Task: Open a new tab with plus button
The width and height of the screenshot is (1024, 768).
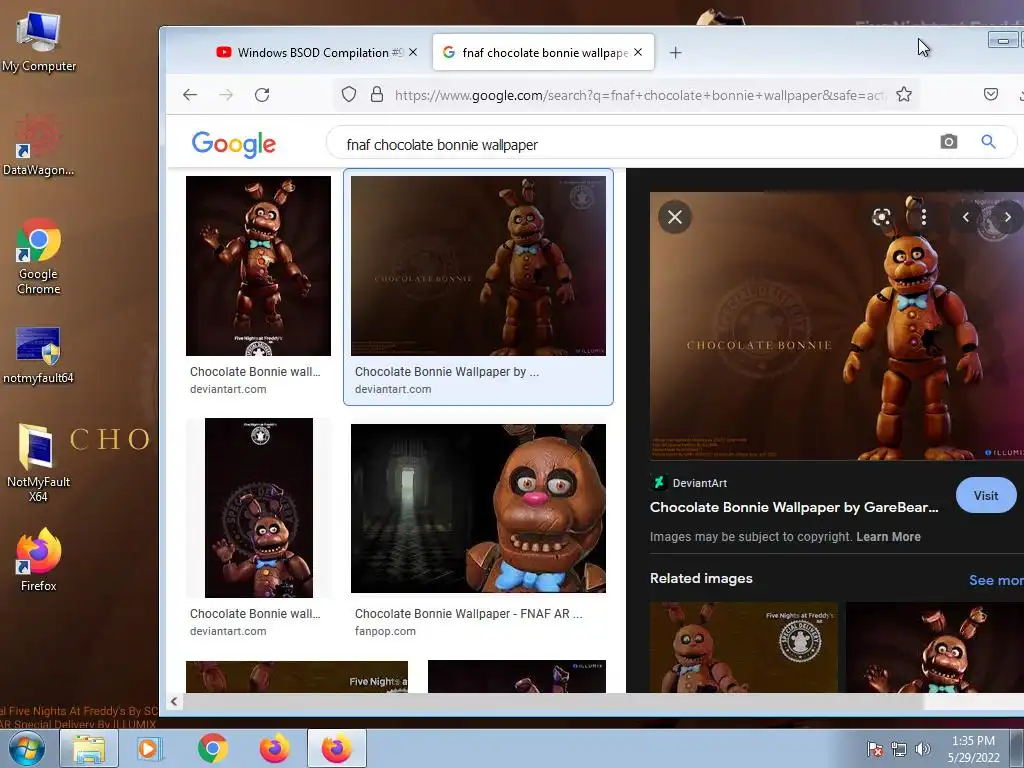Action: tap(675, 52)
